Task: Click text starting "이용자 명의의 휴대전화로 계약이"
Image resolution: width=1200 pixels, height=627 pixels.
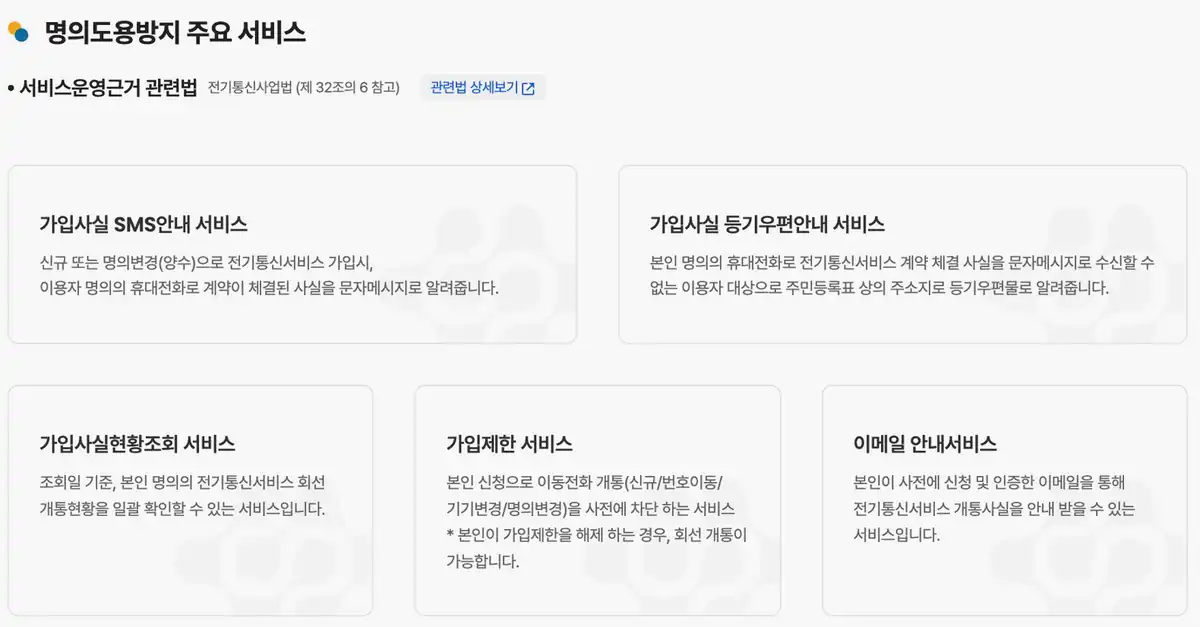Action: 269,288
